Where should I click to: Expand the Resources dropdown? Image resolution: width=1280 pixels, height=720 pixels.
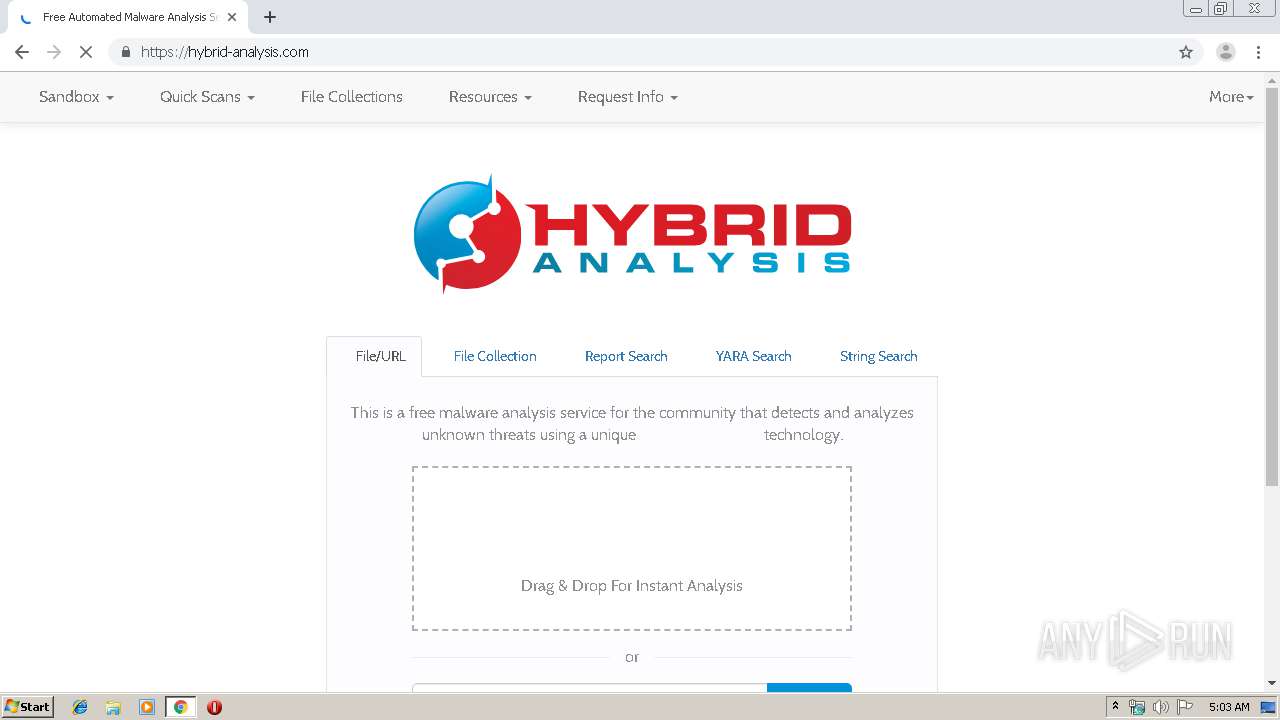click(x=490, y=97)
